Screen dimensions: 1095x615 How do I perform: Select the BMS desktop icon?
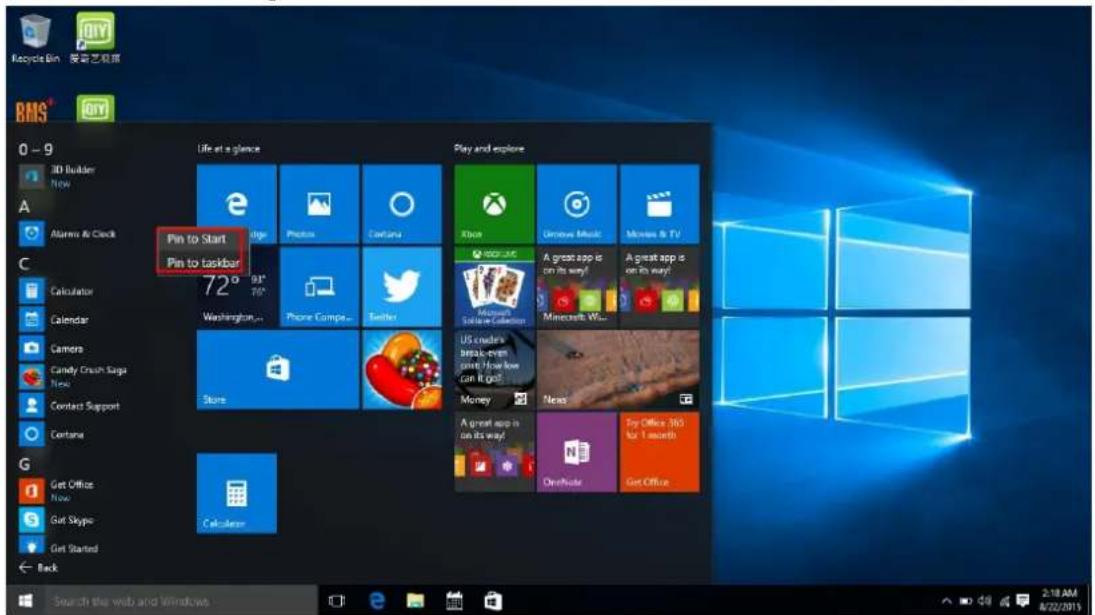34,111
